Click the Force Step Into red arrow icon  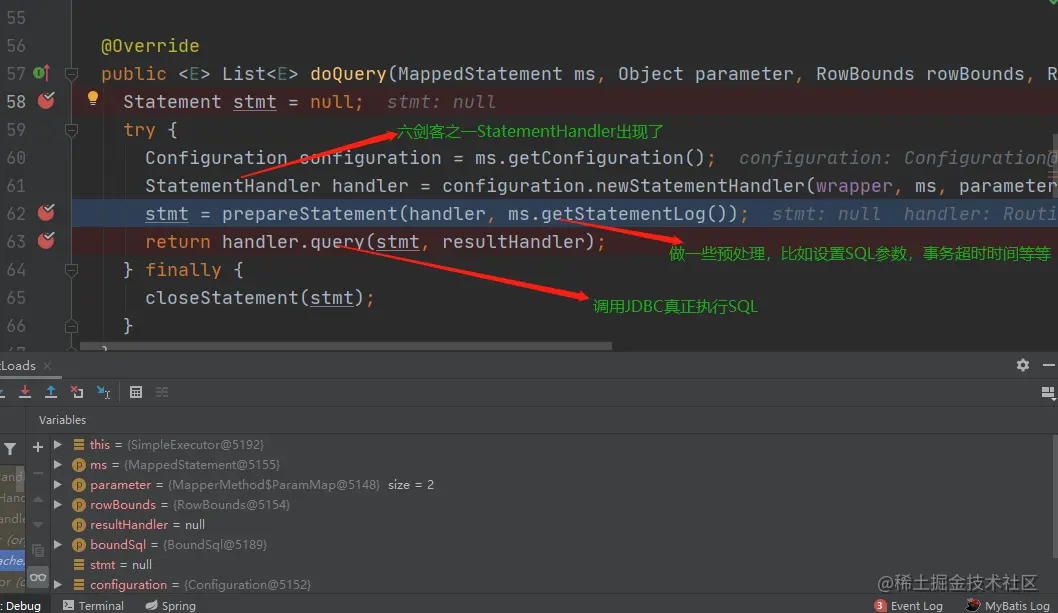click(25, 392)
